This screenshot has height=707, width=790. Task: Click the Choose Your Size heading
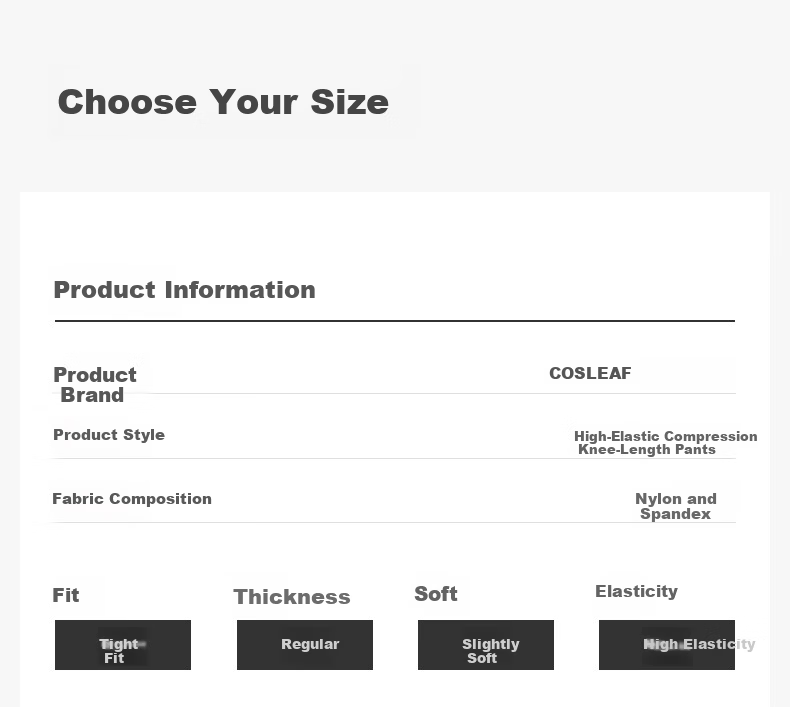[223, 102]
